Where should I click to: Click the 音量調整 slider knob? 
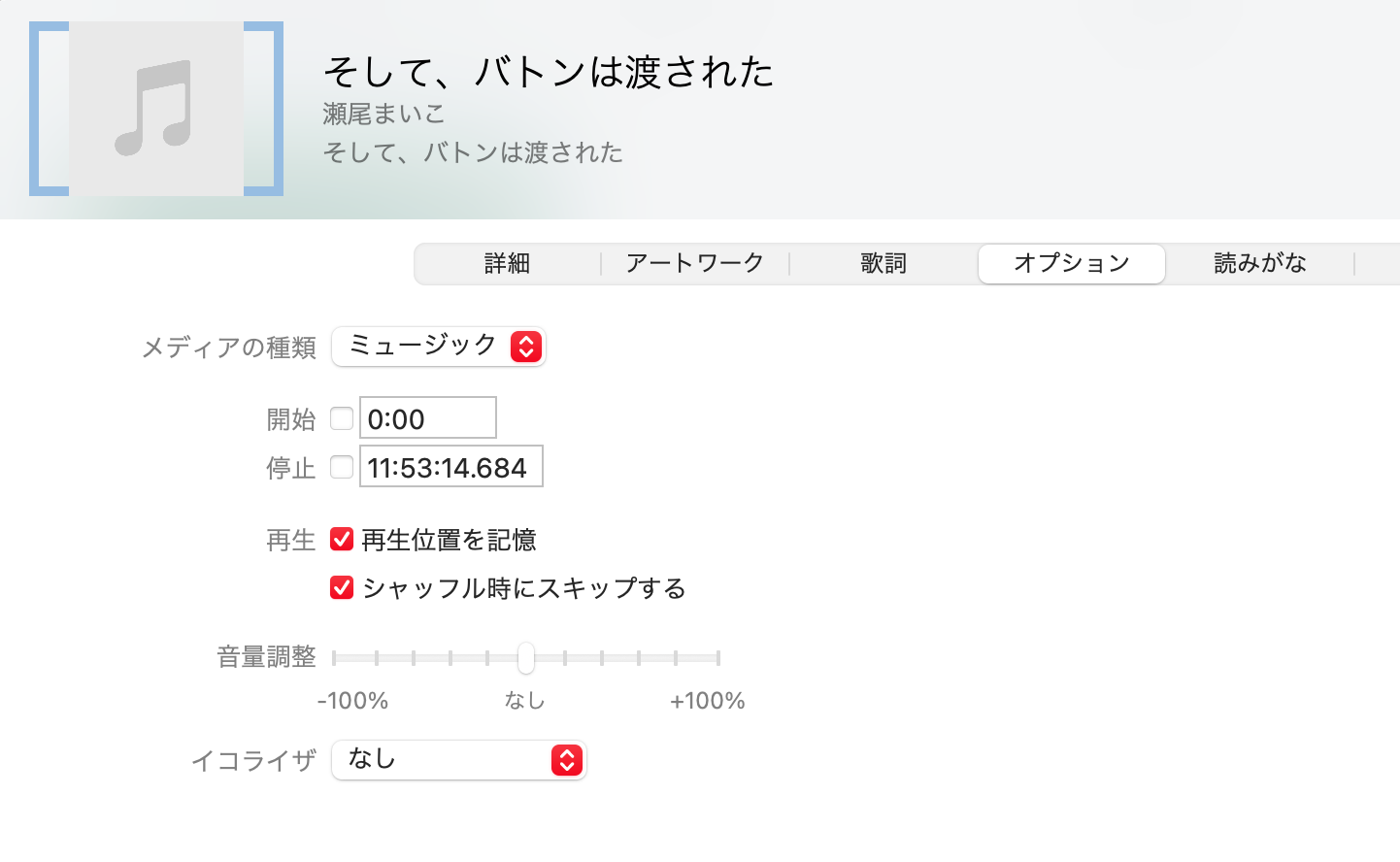(x=525, y=657)
